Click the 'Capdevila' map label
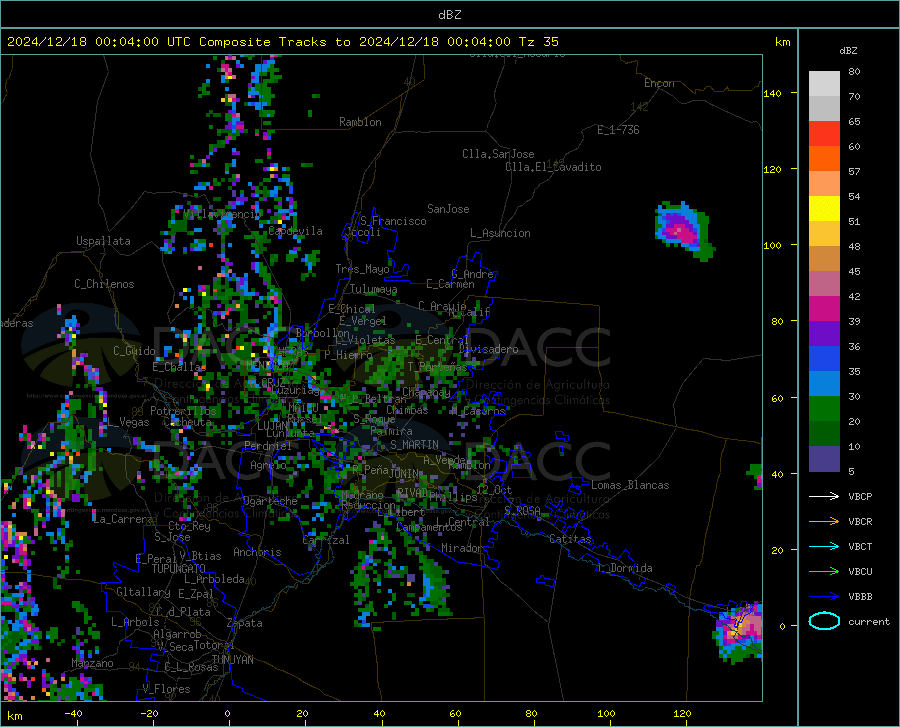Image resolution: width=900 pixels, height=727 pixels. click(x=295, y=231)
